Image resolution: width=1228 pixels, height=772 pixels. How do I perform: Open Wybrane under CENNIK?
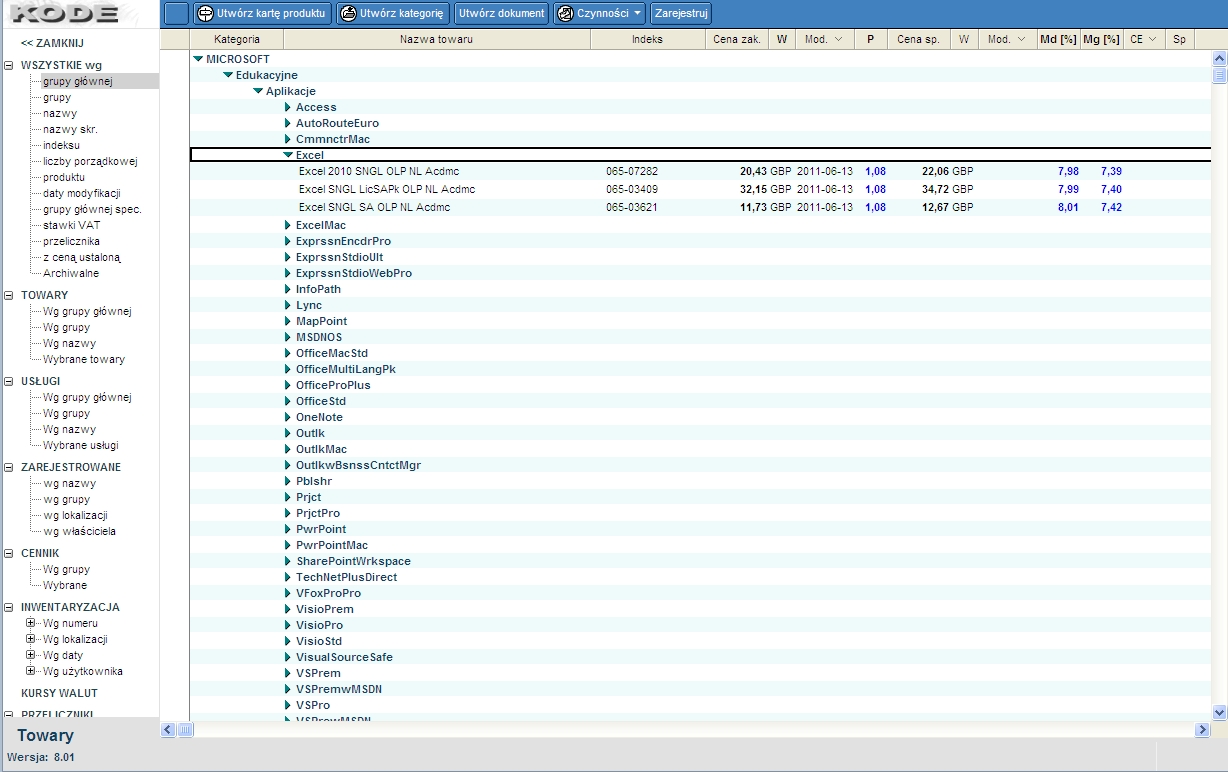coord(65,585)
